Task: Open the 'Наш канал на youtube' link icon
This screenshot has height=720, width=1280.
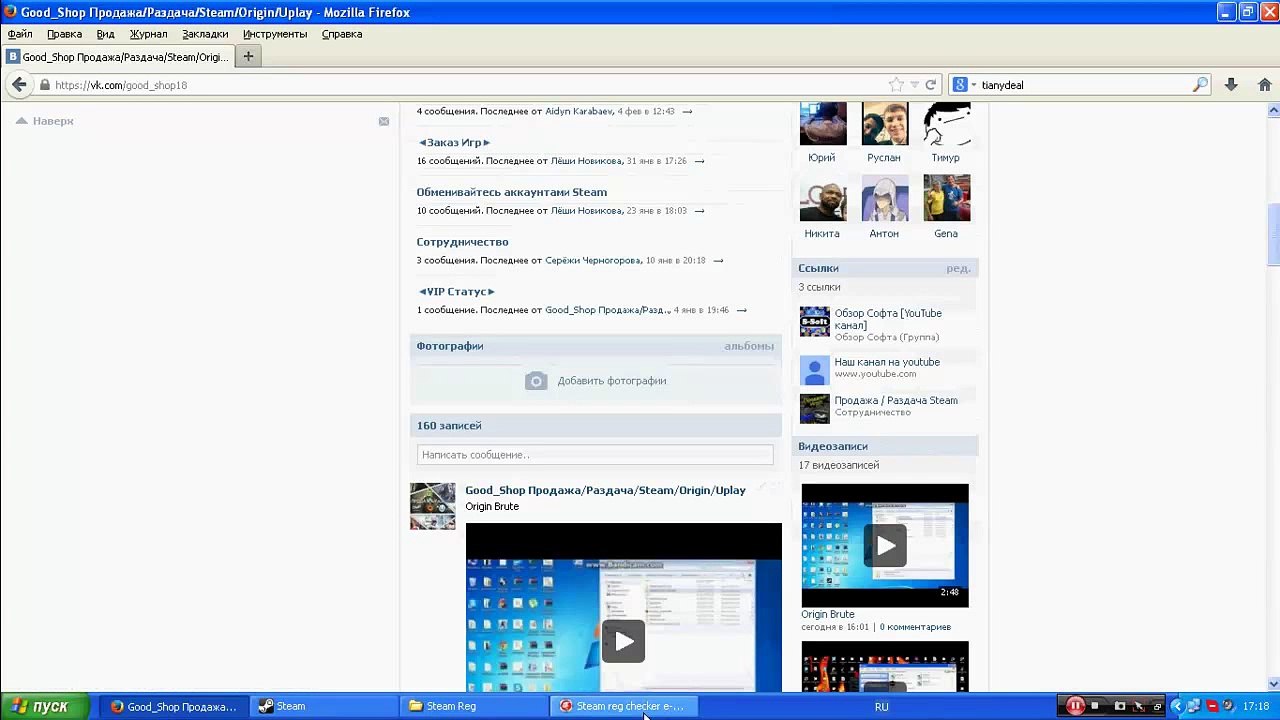Action: tap(815, 369)
